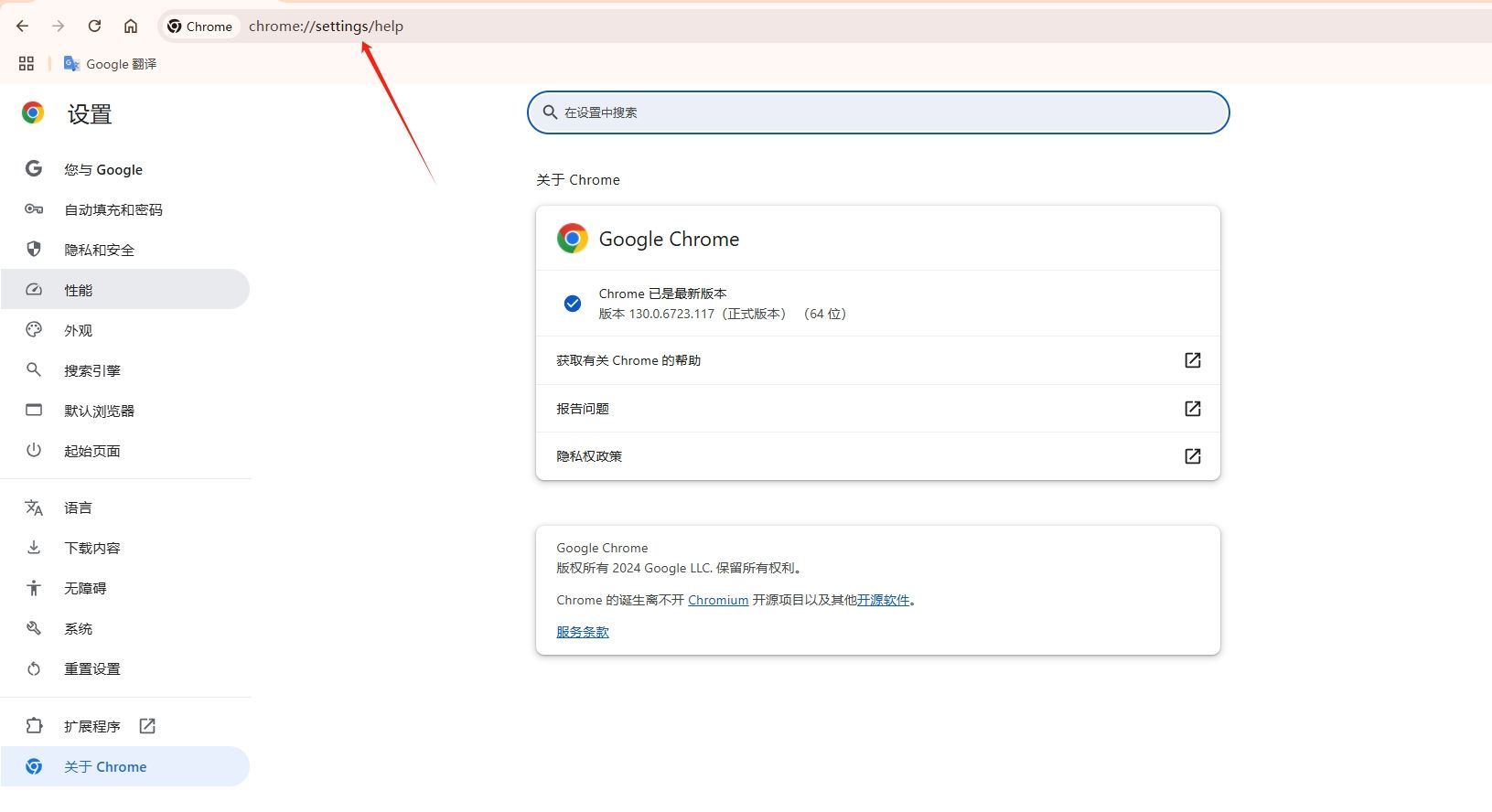
Task: Open 隐私和安全 section
Action: [x=125, y=250]
